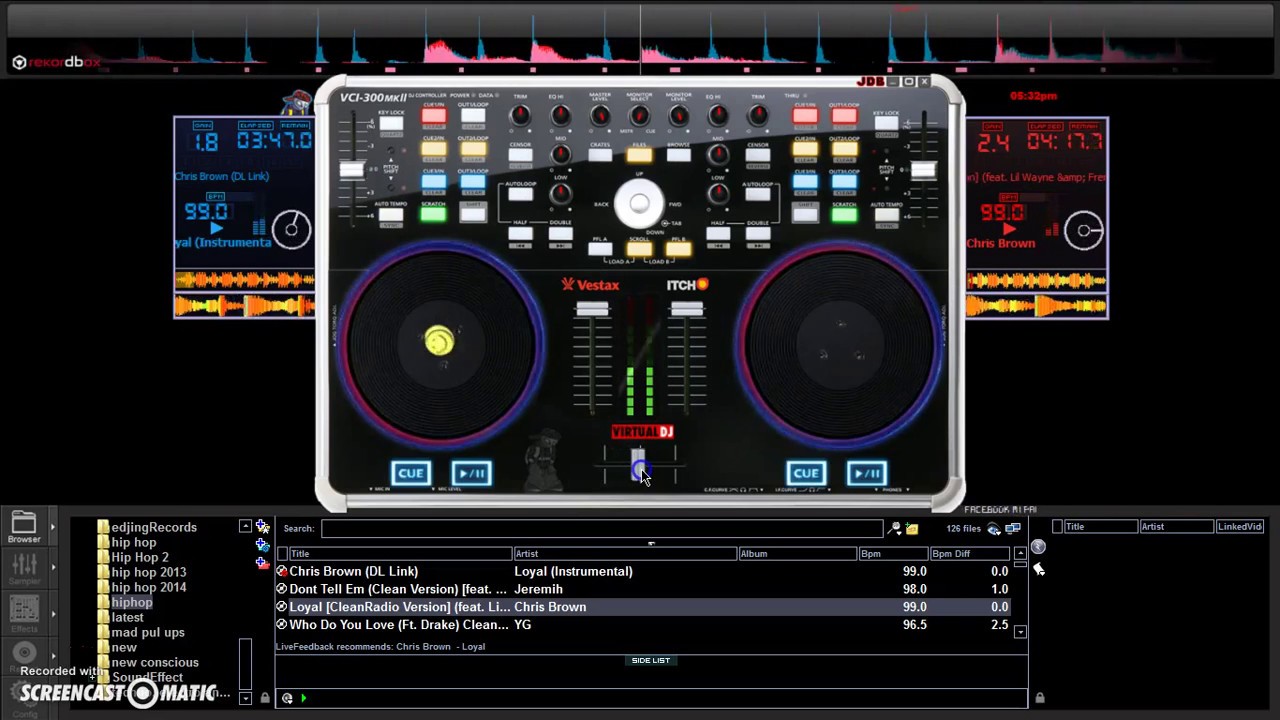Click the round disc icon on side panel
This screenshot has width=1280, height=720.
(x=1038, y=547)
